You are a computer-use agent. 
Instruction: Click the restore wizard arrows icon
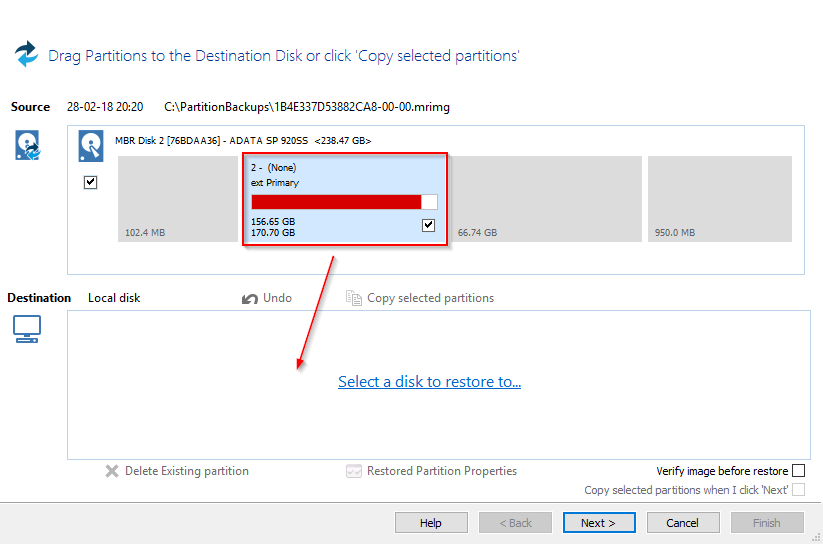26,54
